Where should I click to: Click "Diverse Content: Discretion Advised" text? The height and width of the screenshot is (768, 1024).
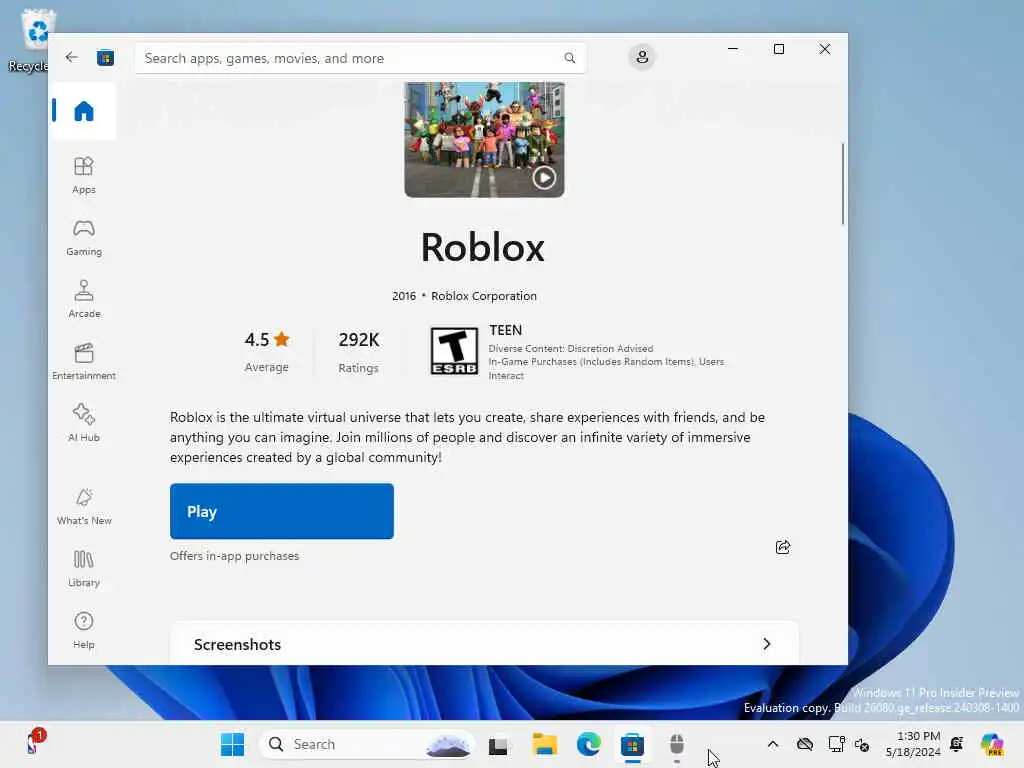(x=571, y=348)
